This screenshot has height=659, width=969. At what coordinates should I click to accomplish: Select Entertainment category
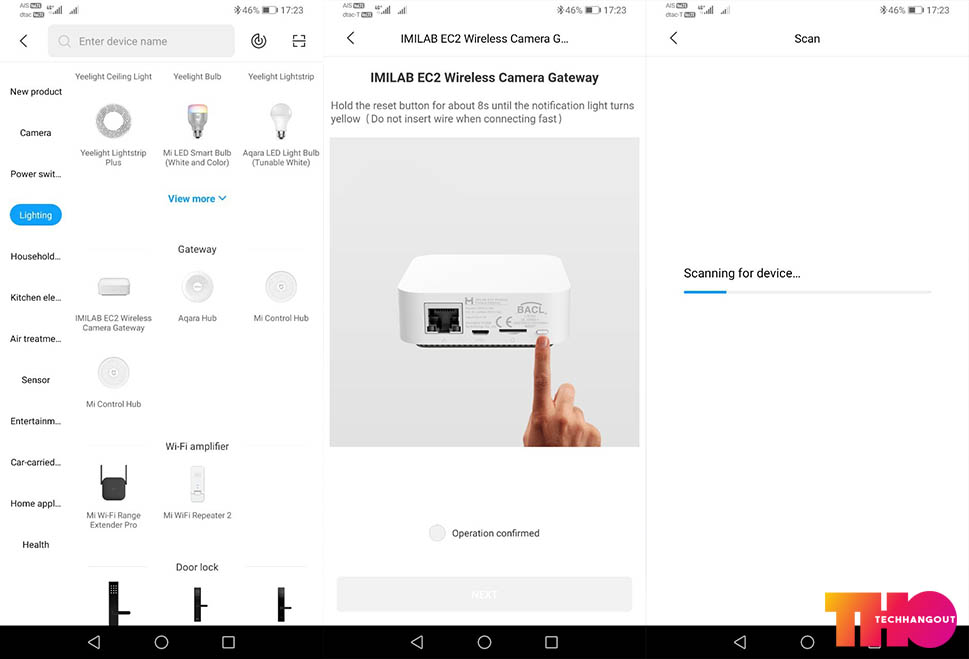(36, 421)
